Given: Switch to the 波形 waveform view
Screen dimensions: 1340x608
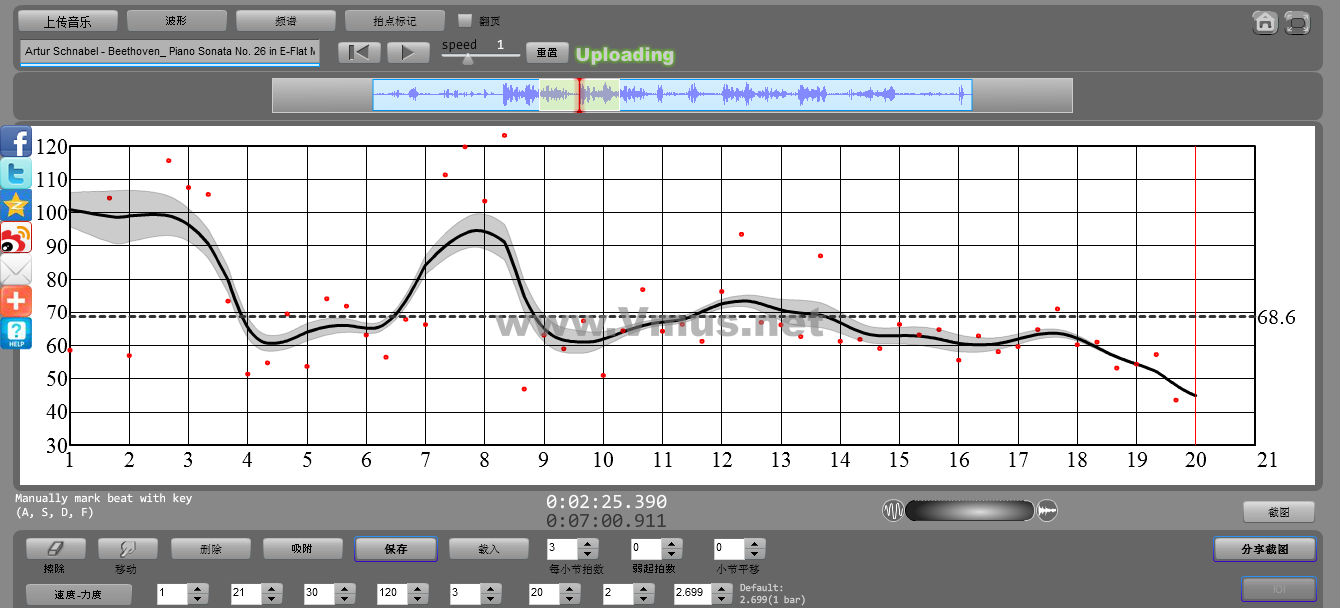Looking at the screenshot, I should coord(176,20).
